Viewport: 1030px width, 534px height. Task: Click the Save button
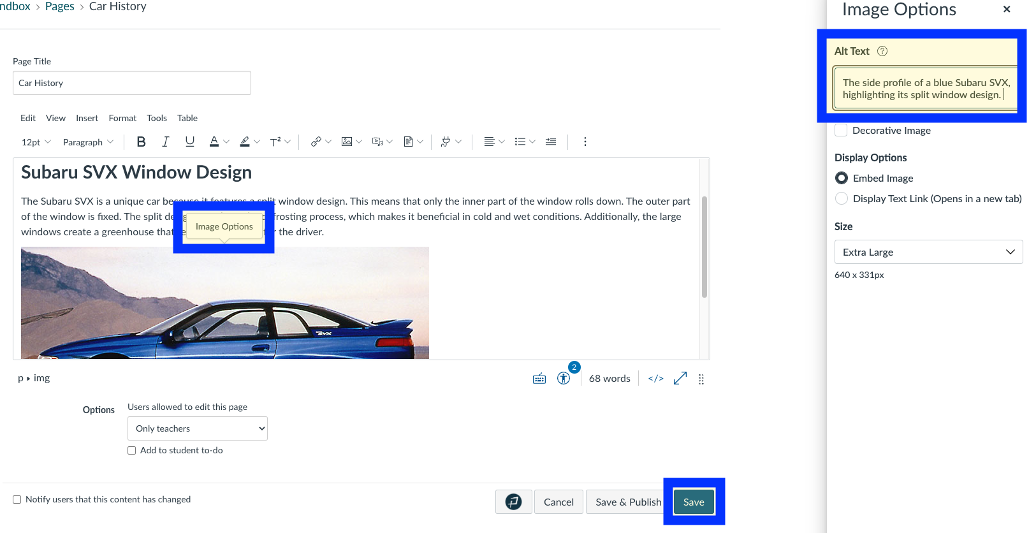[x=694, y=502]
